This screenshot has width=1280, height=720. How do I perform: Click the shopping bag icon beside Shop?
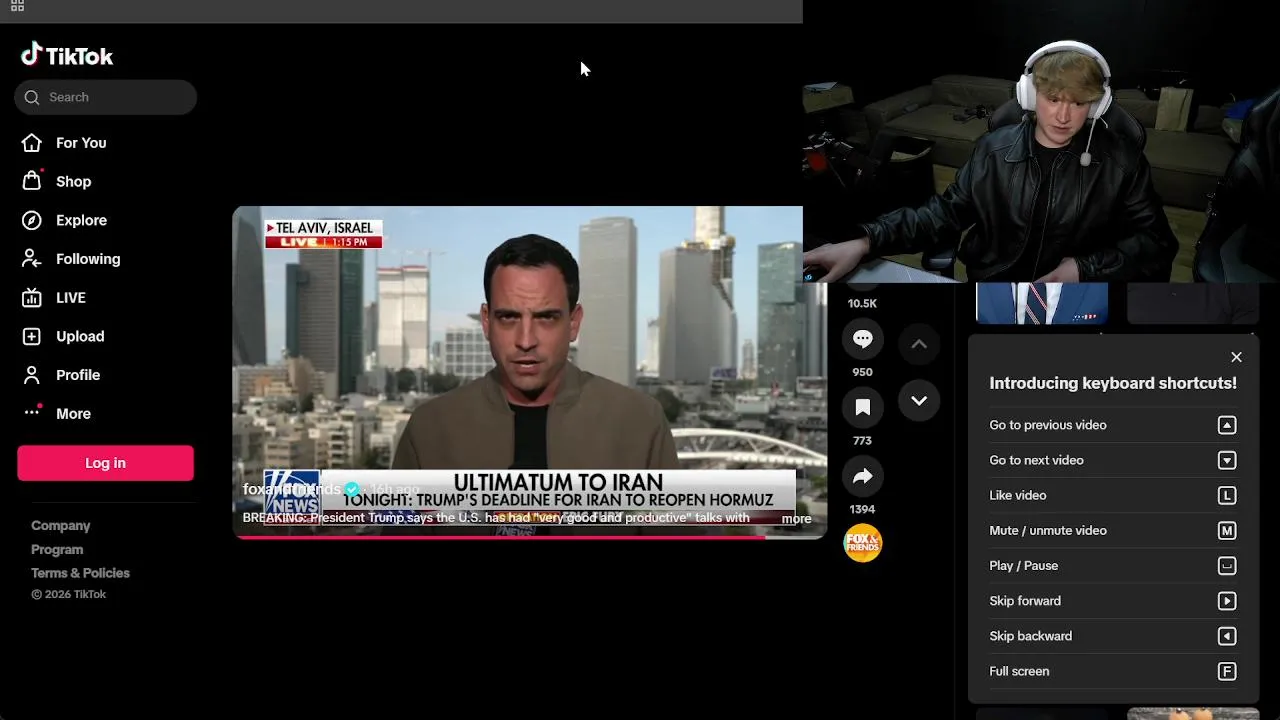[x=32, y=181]
